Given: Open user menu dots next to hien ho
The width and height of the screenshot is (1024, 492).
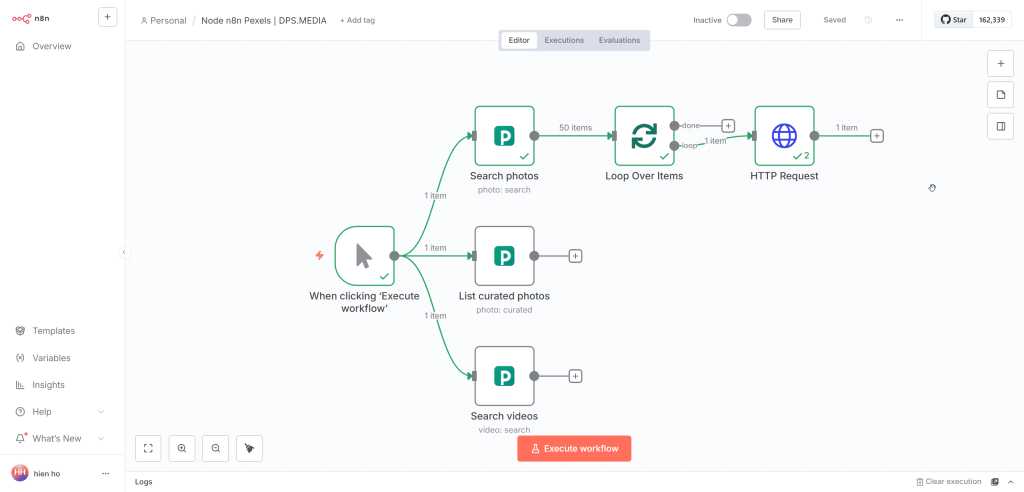Looking at the screenshot, I should pyautogui.click(x=106, y=473).
